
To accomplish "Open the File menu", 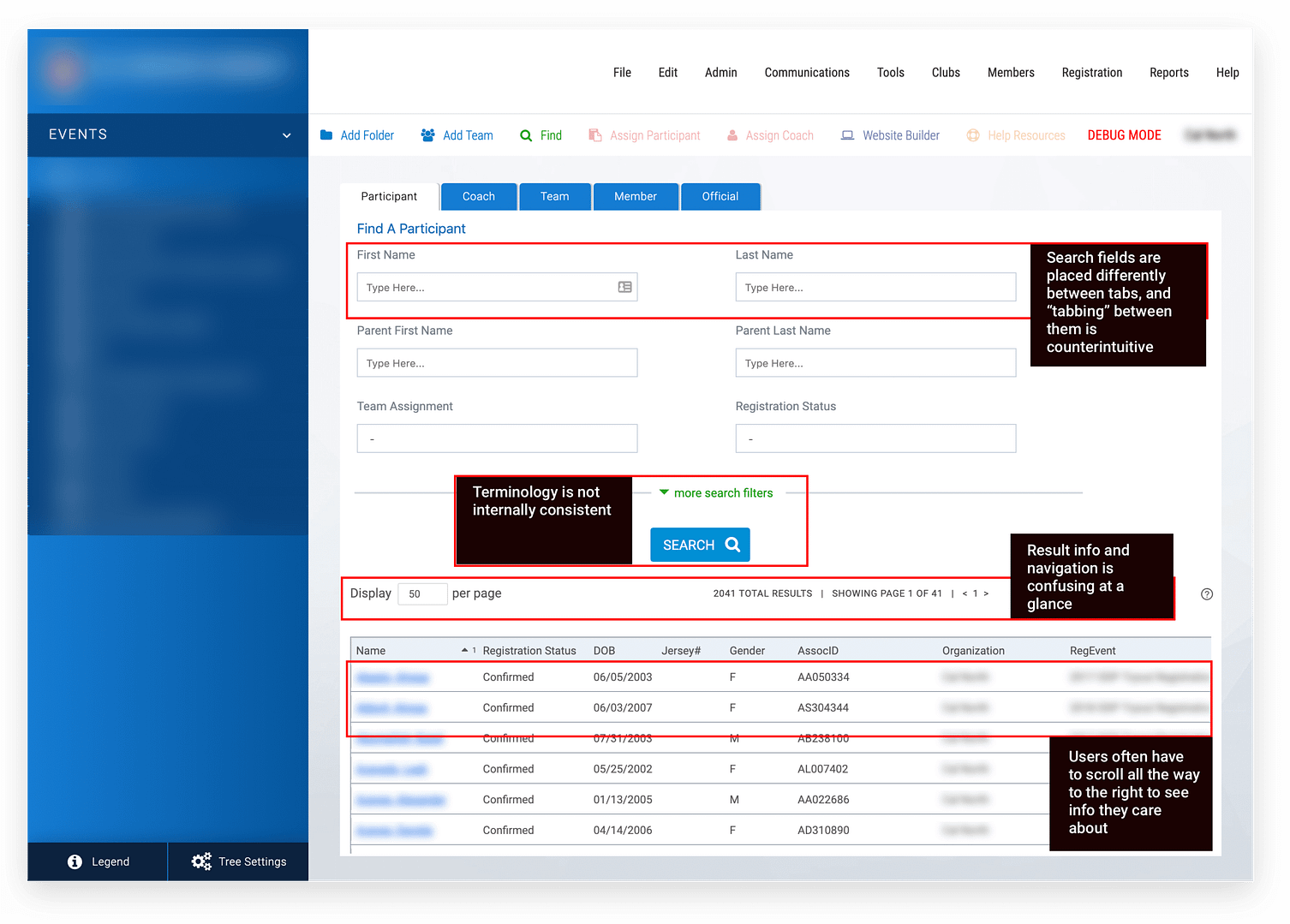I will [622, 73].
